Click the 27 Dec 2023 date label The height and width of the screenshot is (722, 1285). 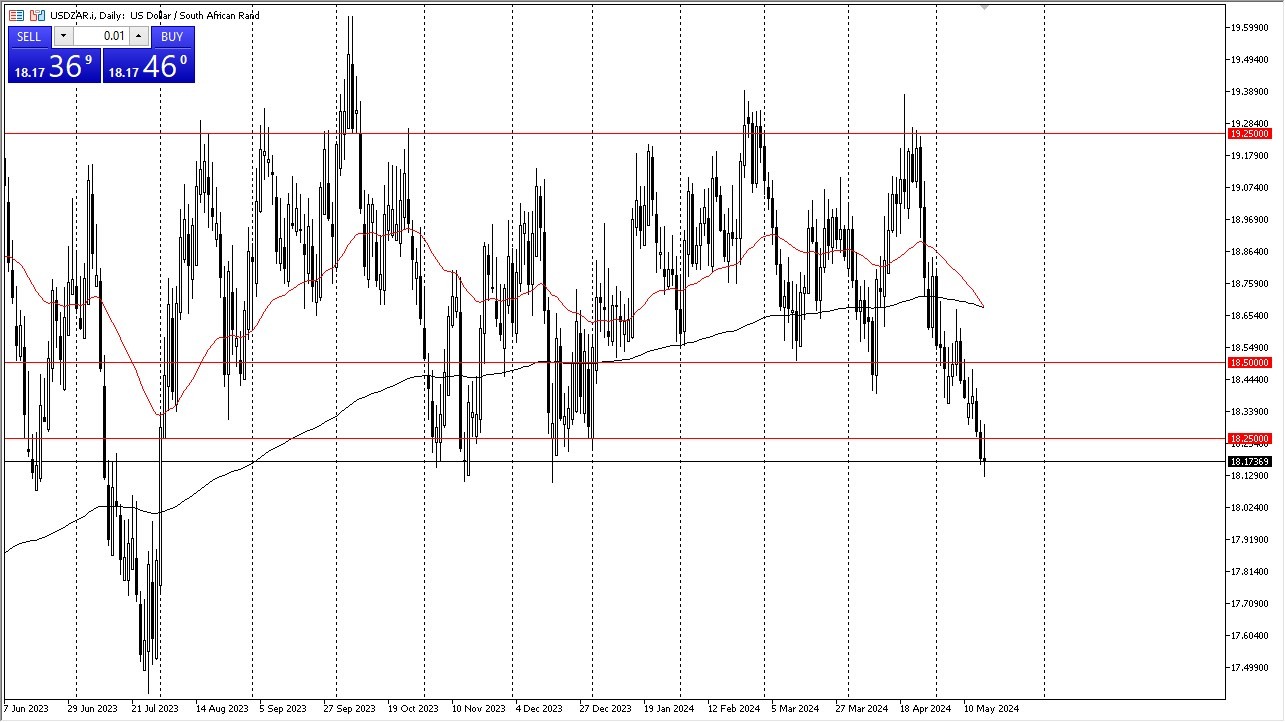606,709
